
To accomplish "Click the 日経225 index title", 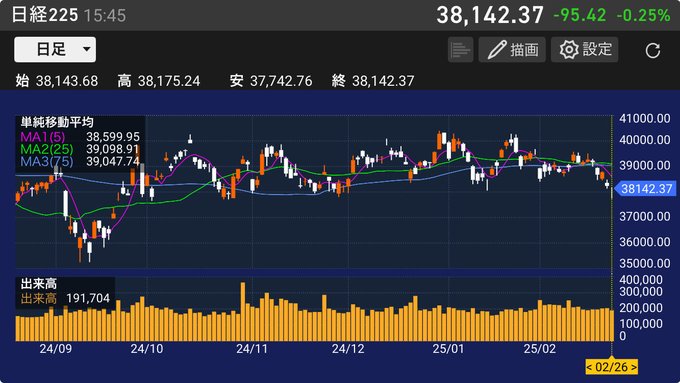I will [x=45, y=15].
